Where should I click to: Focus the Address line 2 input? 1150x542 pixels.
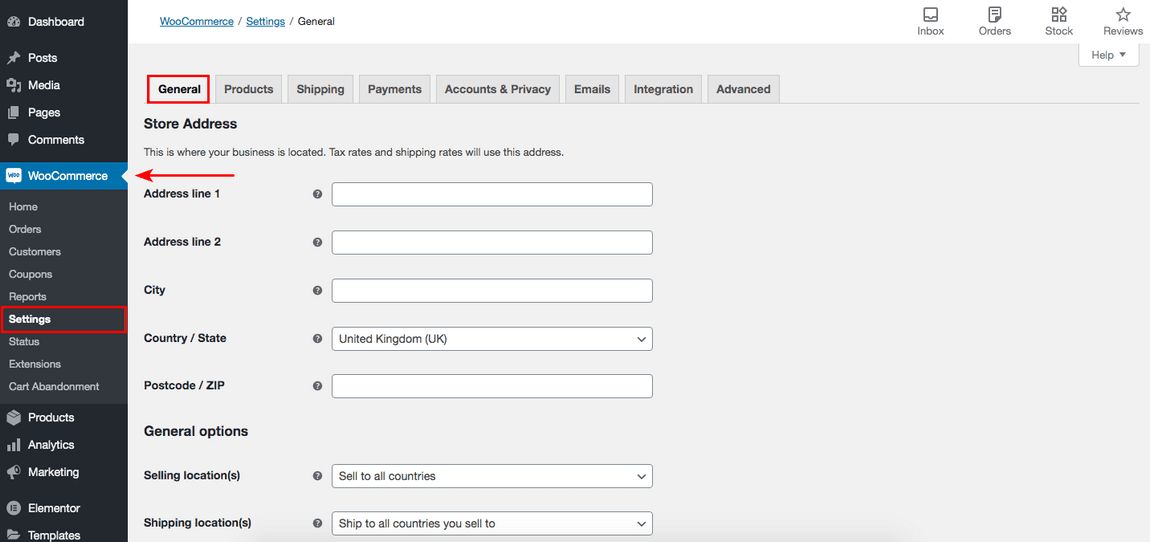[492, 242]
